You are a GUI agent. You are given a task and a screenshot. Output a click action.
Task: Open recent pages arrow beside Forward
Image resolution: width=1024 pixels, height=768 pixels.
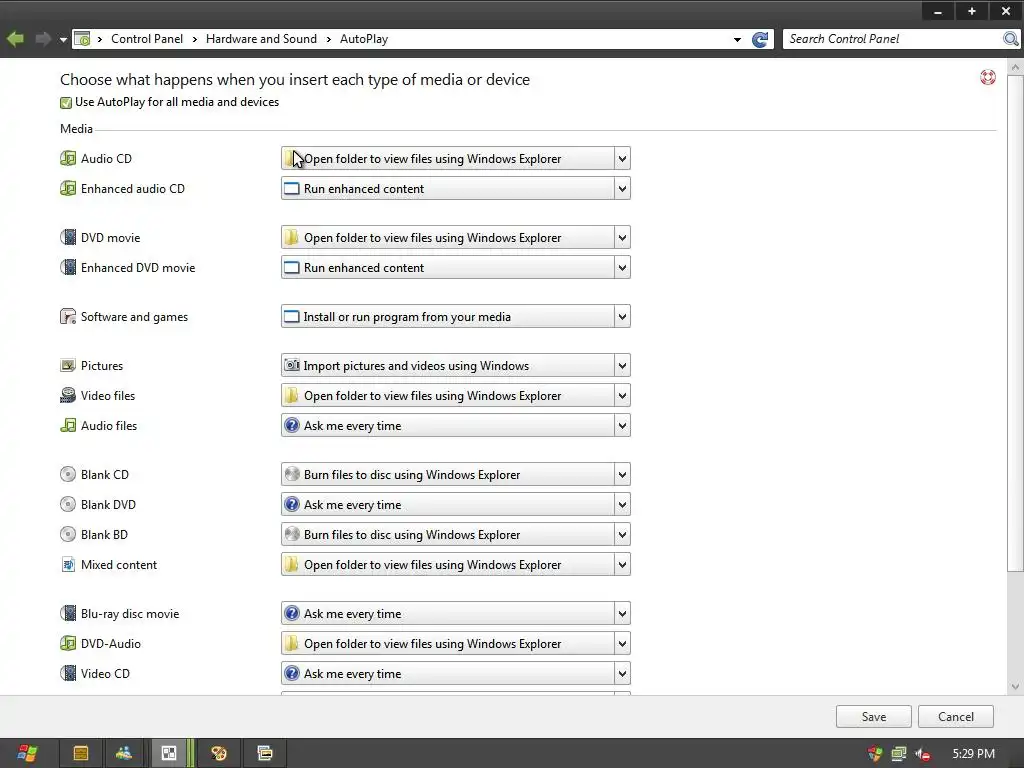(x=63, y=40)
